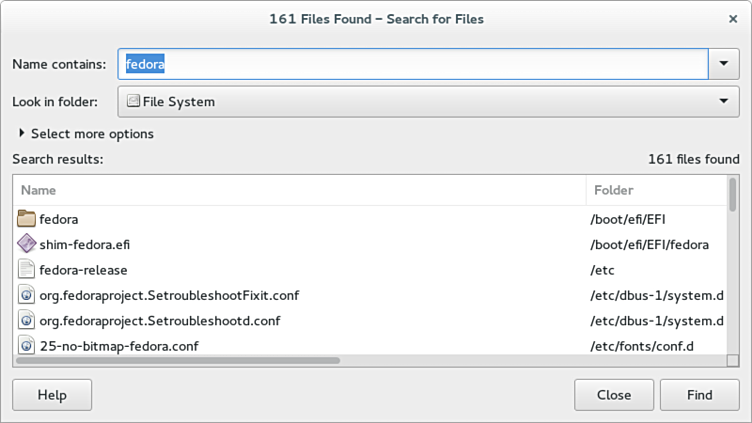Sort results by Name column header
Image resolution: width=752 pixels, height=423 pixels.
pyautogui.click(x=300, y=190)
